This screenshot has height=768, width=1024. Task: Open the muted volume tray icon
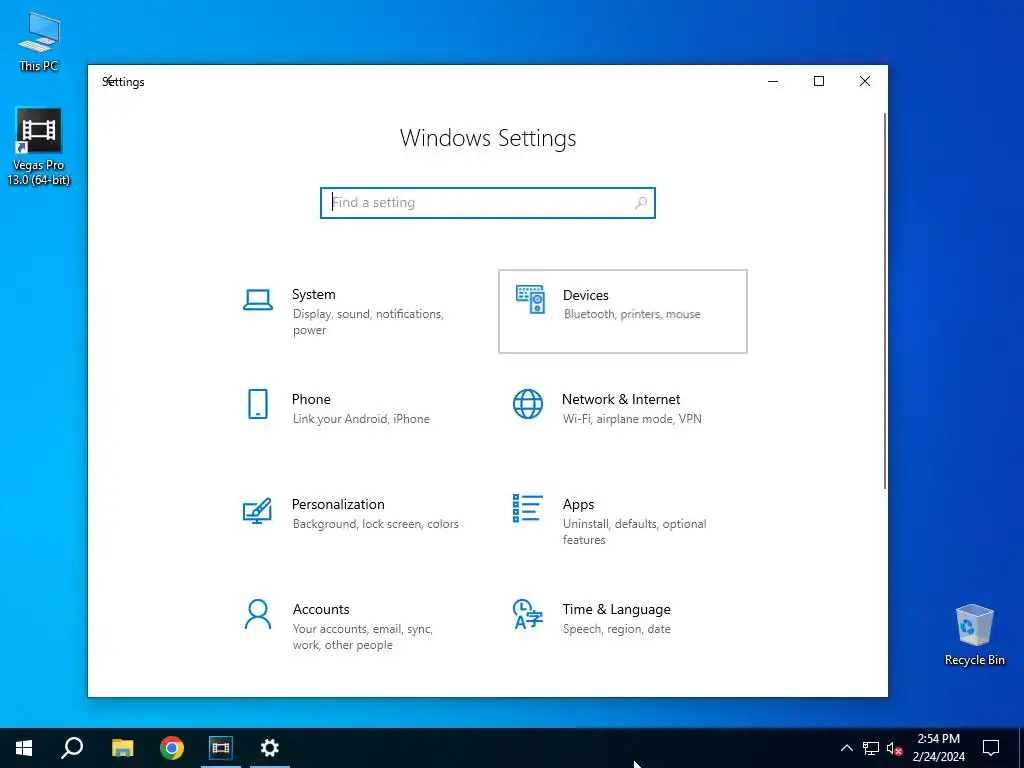click(894, 748)
